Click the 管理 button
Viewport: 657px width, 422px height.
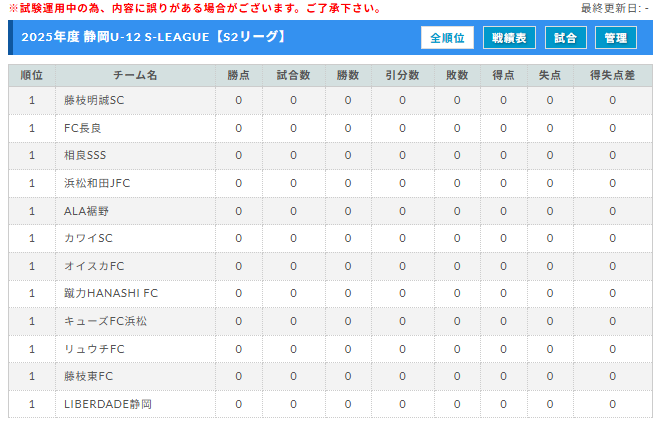pyautogui.click(x=616, y=38)
